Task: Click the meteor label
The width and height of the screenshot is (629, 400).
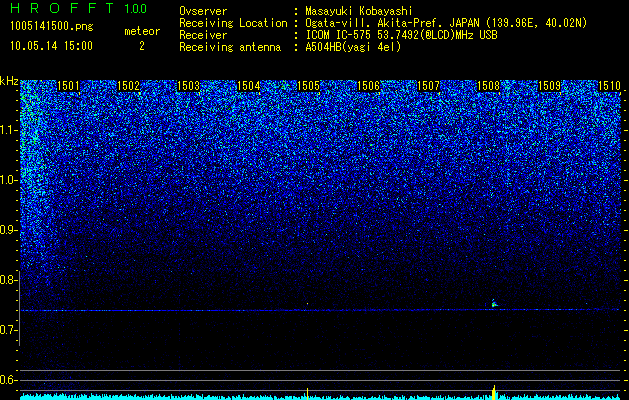Action: [x=142, y=31]
